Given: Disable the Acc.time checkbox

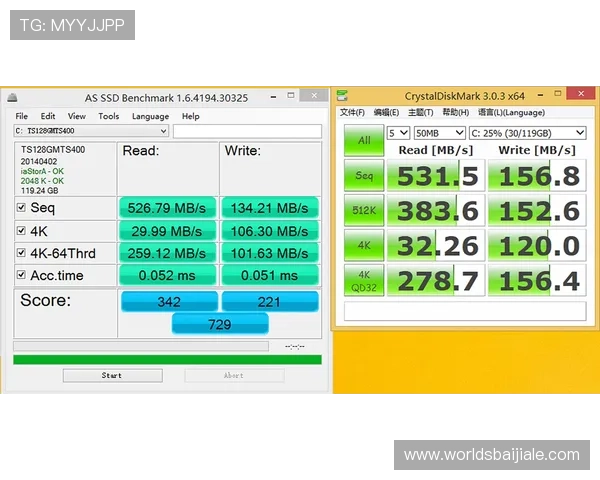Looking at the screenshot, I should [x=22, y=275].
